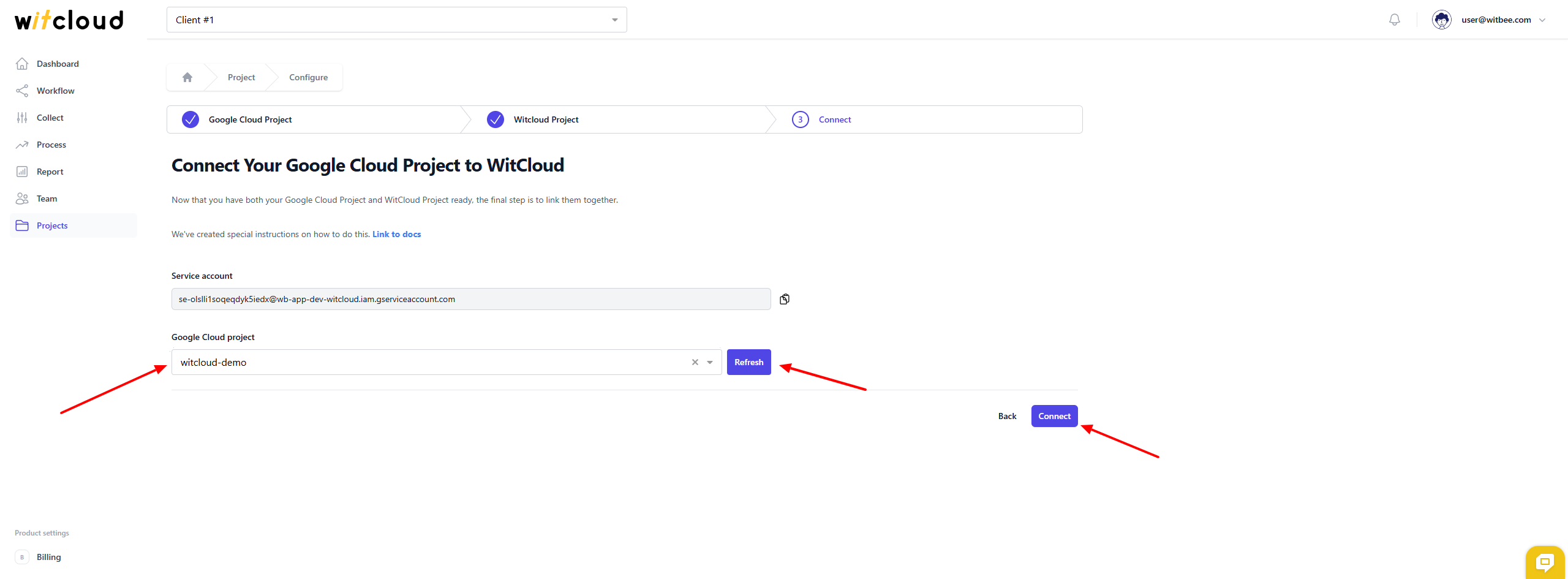The width and height of the screenshot is (1568, 579).
Task: Click the Configure breadcrumb
Action: [309, 77]
